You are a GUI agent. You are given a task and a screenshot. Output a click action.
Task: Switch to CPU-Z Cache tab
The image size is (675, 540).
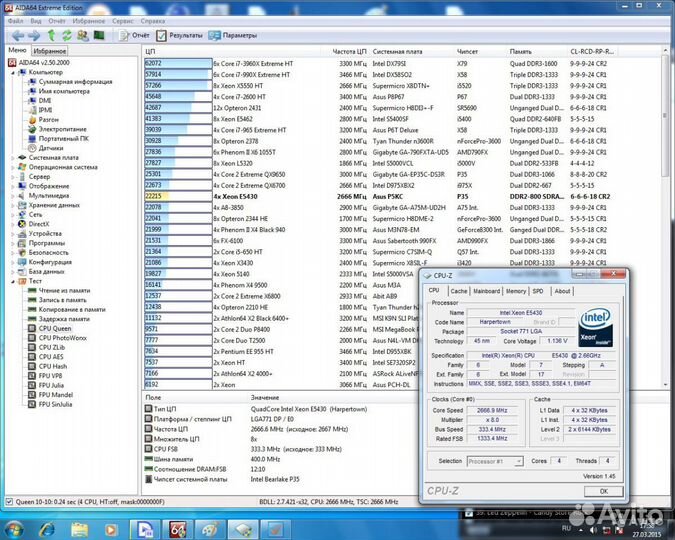click(458, 291)
